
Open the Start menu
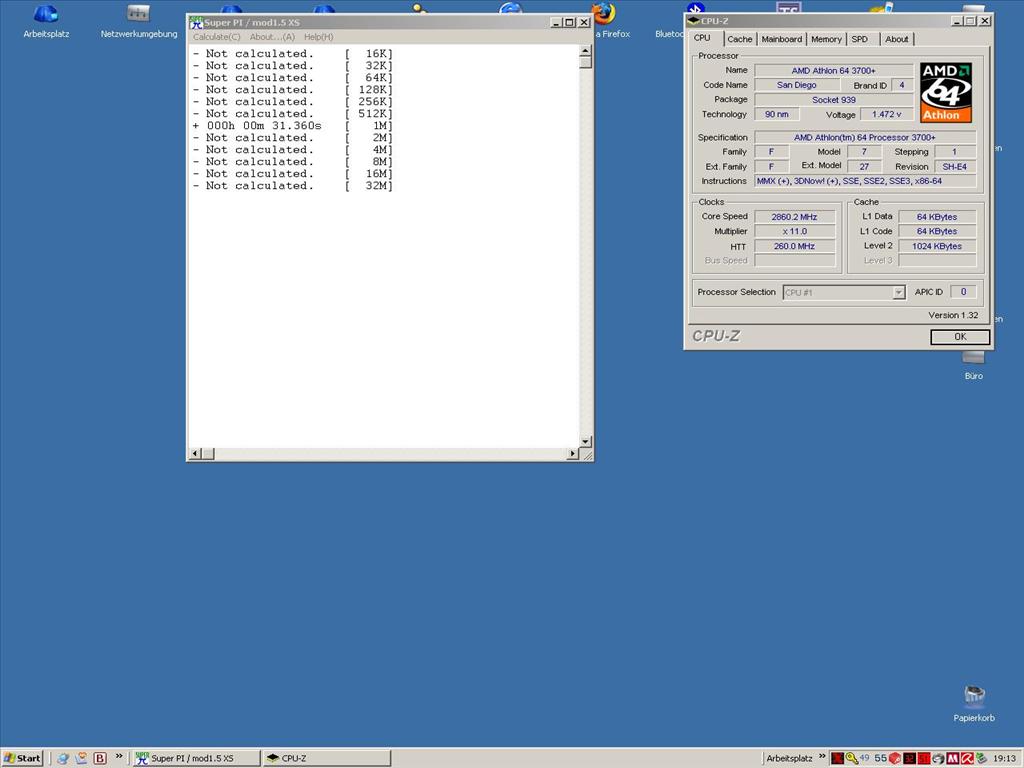pyautogui.click(x=23, y=758)
